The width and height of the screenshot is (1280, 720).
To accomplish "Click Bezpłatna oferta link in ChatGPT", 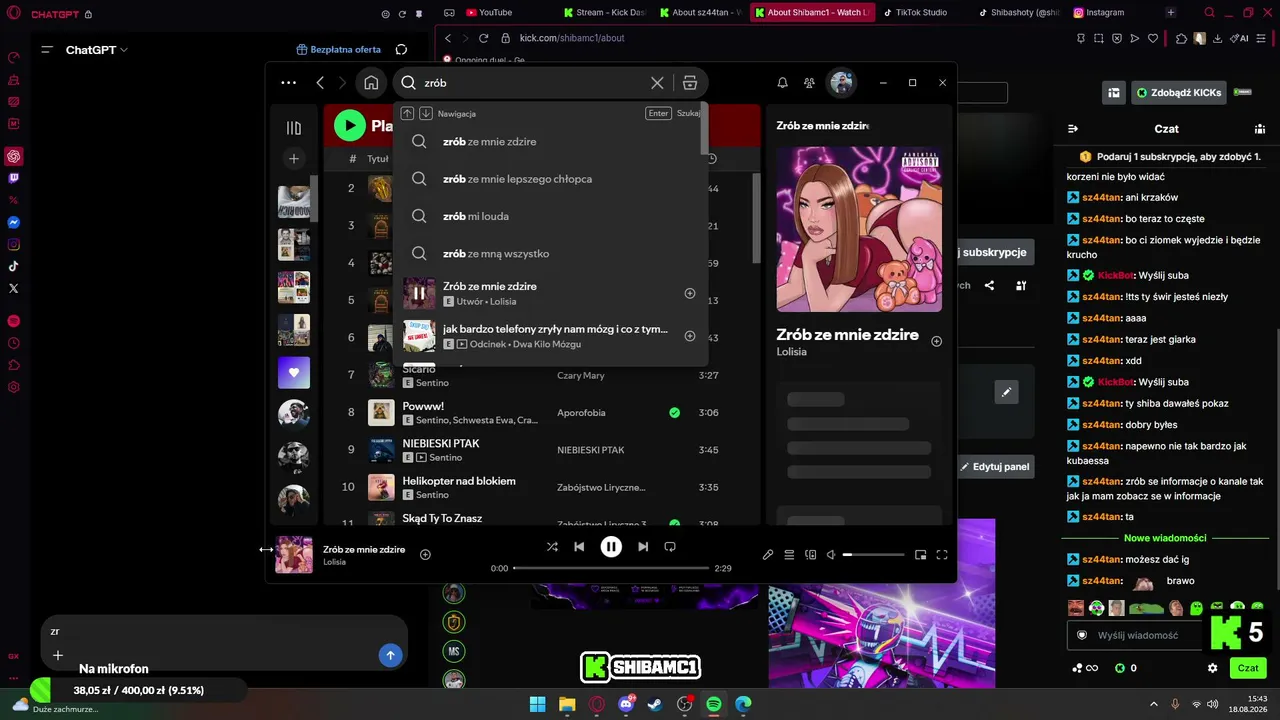I will (x=339, y=49).
